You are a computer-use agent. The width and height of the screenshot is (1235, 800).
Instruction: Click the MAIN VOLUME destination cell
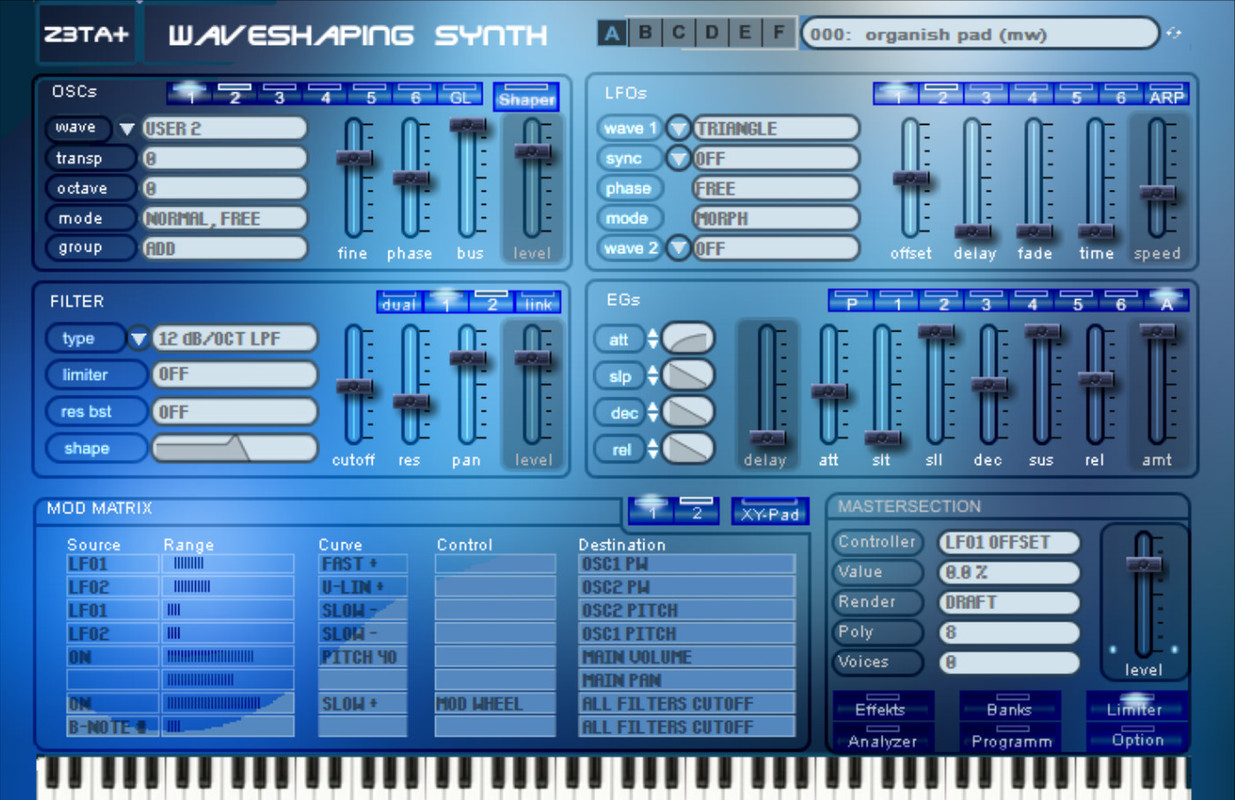click(687, 657)
